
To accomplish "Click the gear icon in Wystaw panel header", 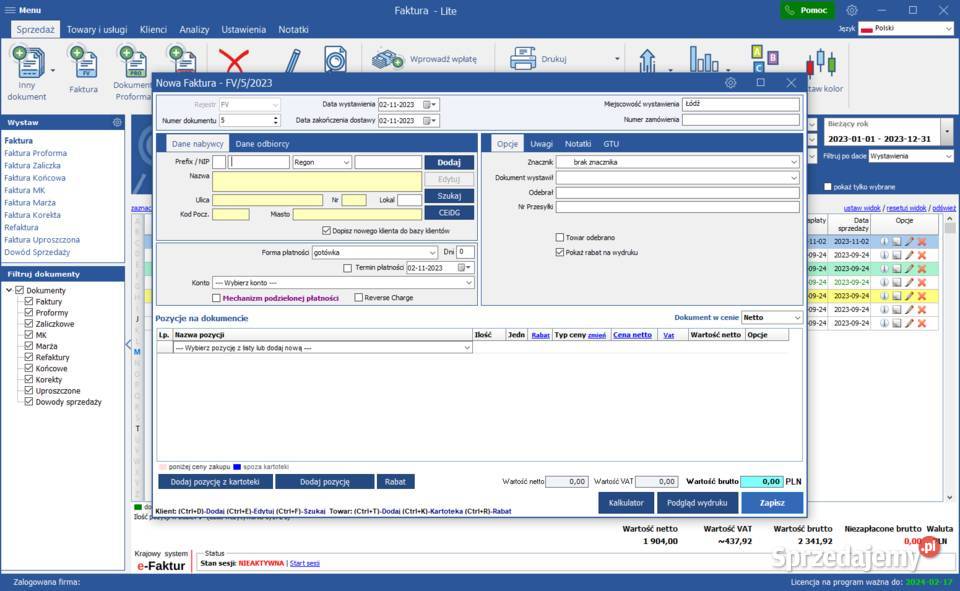I will (117, 122).
